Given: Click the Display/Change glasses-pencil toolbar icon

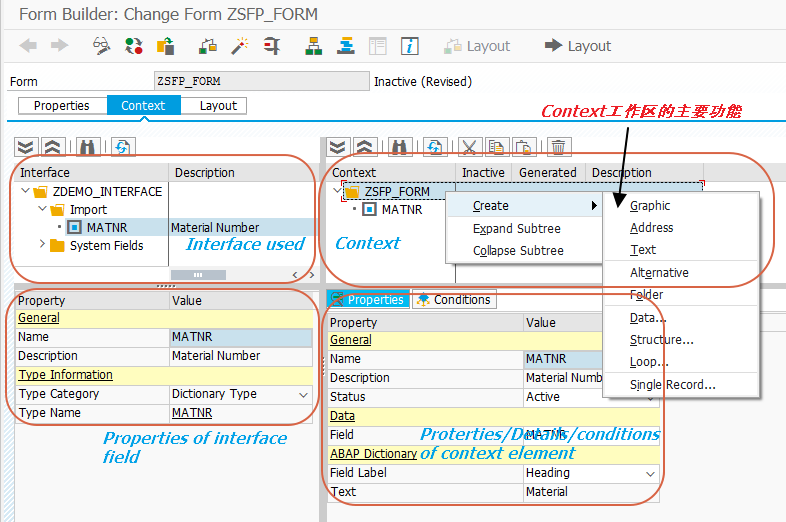Looking at the screenshot, I should pyautogui.click(x=101, y=46).
